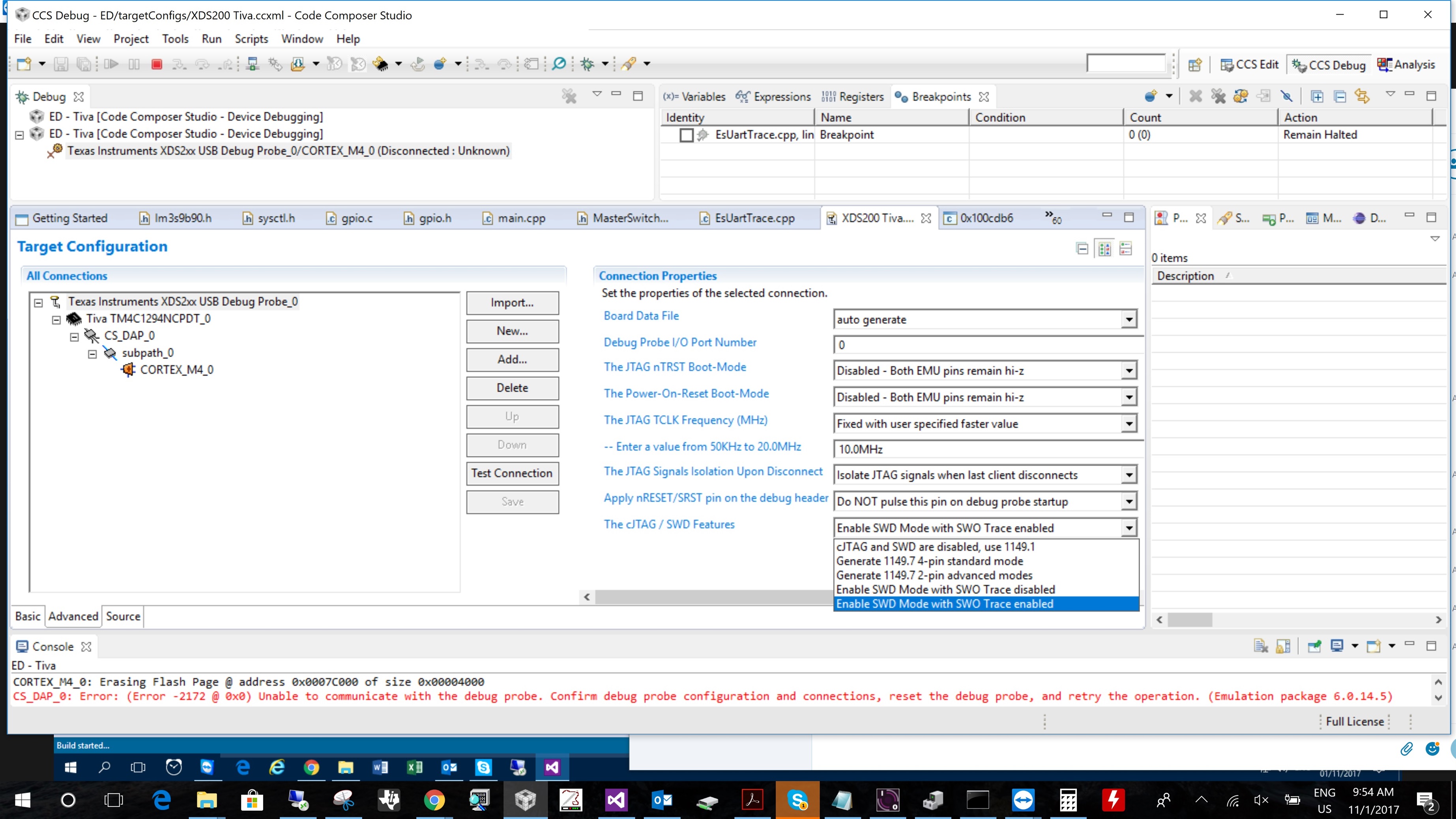Image resolution: width=1456 pixels, height=819 pixels.
Task: Click Remove Selected Breakpoint X icon
Action: 1196,97
